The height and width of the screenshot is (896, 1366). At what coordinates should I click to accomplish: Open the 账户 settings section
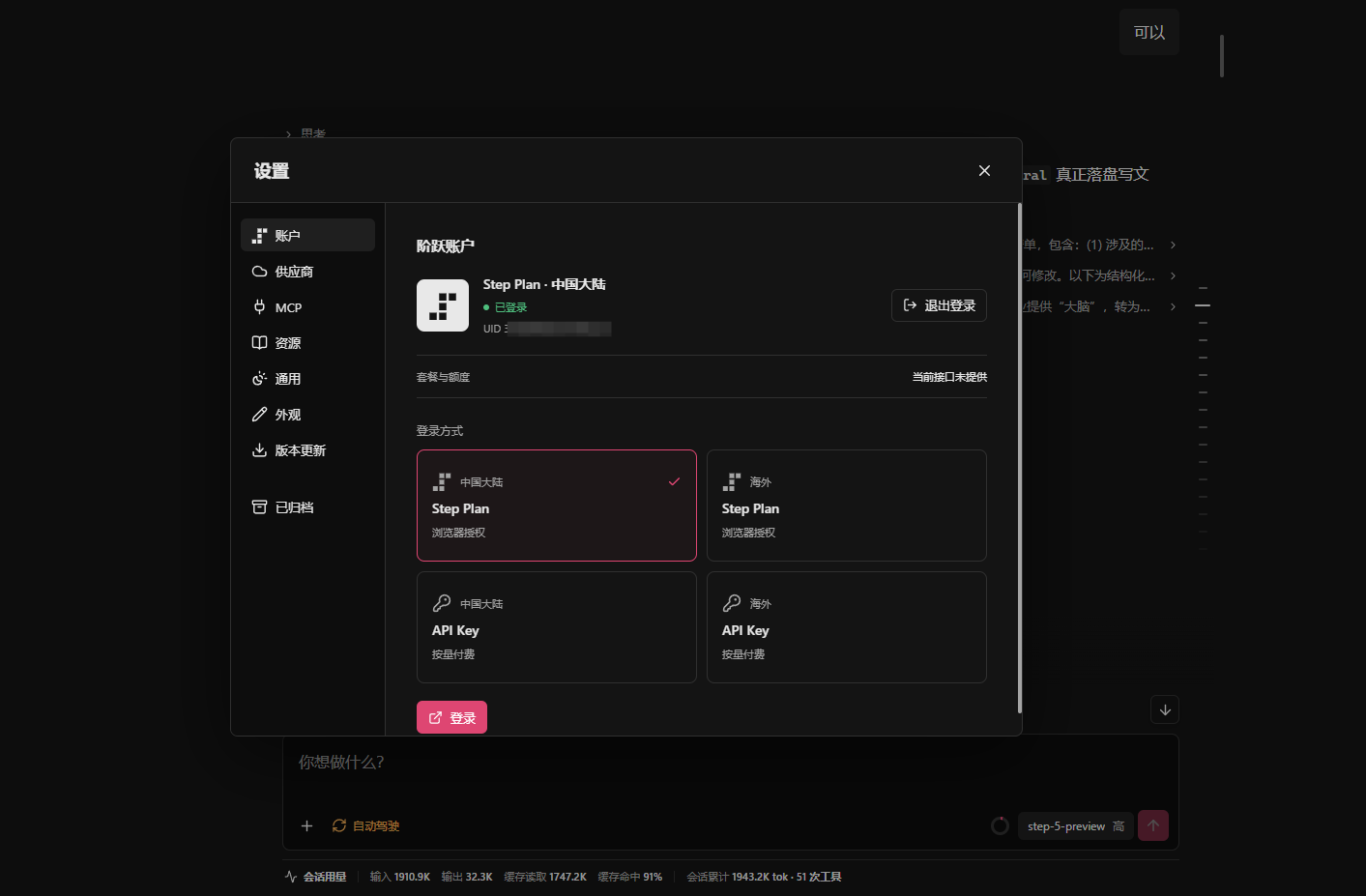(307, 235)
